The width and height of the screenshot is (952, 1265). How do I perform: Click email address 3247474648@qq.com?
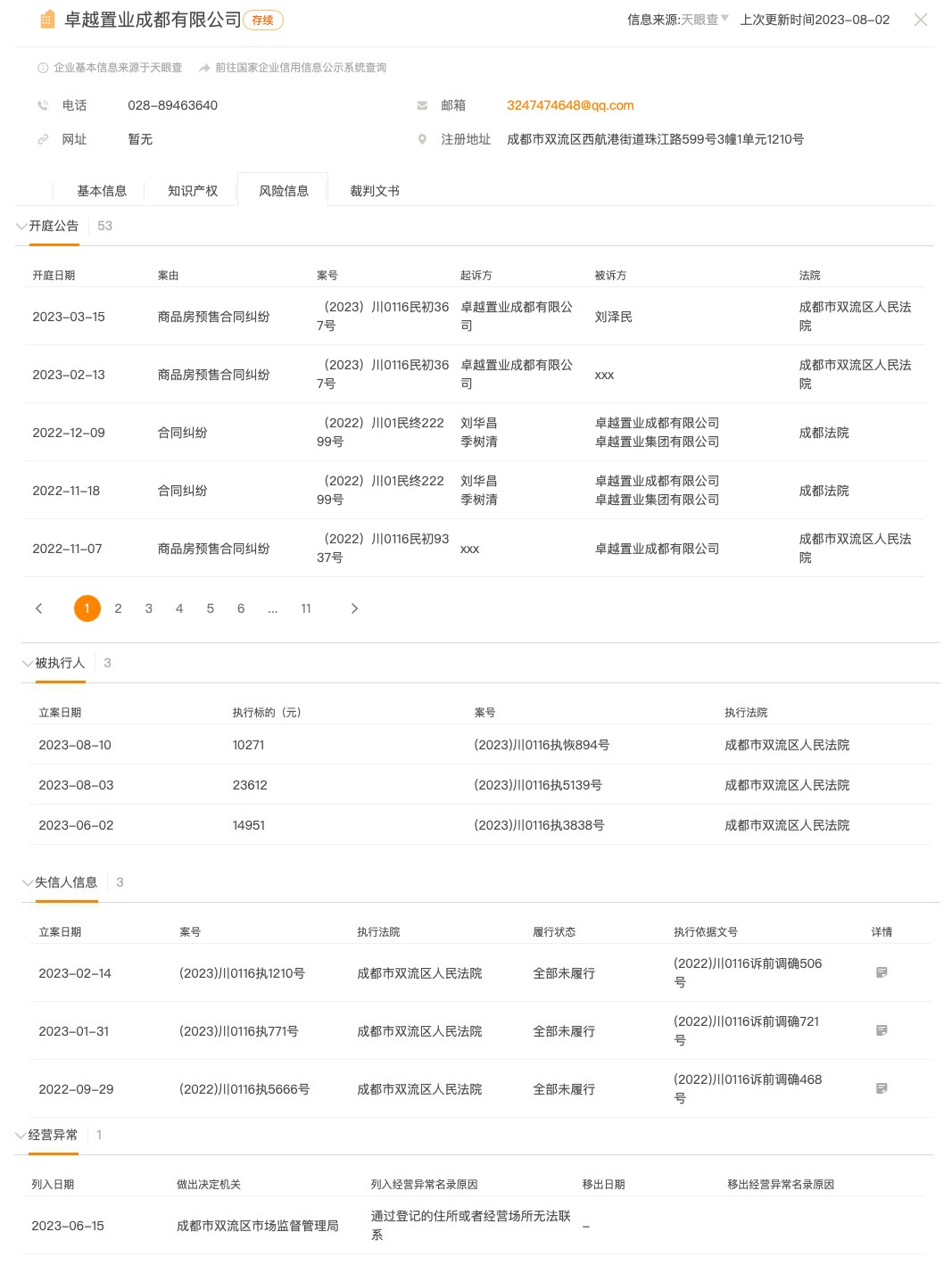click(570, 105)
